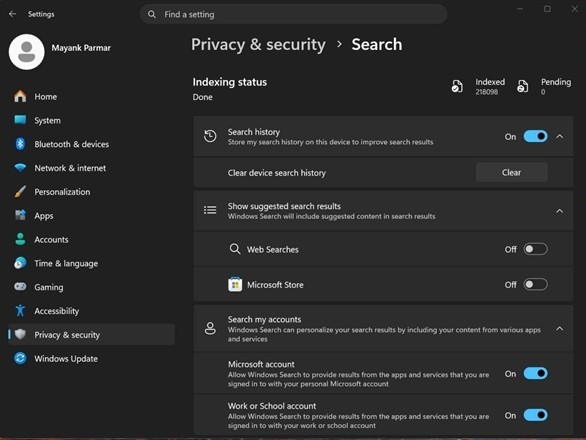Click the Accessibility figure icon
The width and height of the screenshot is (586, 440).
point(20,311)
